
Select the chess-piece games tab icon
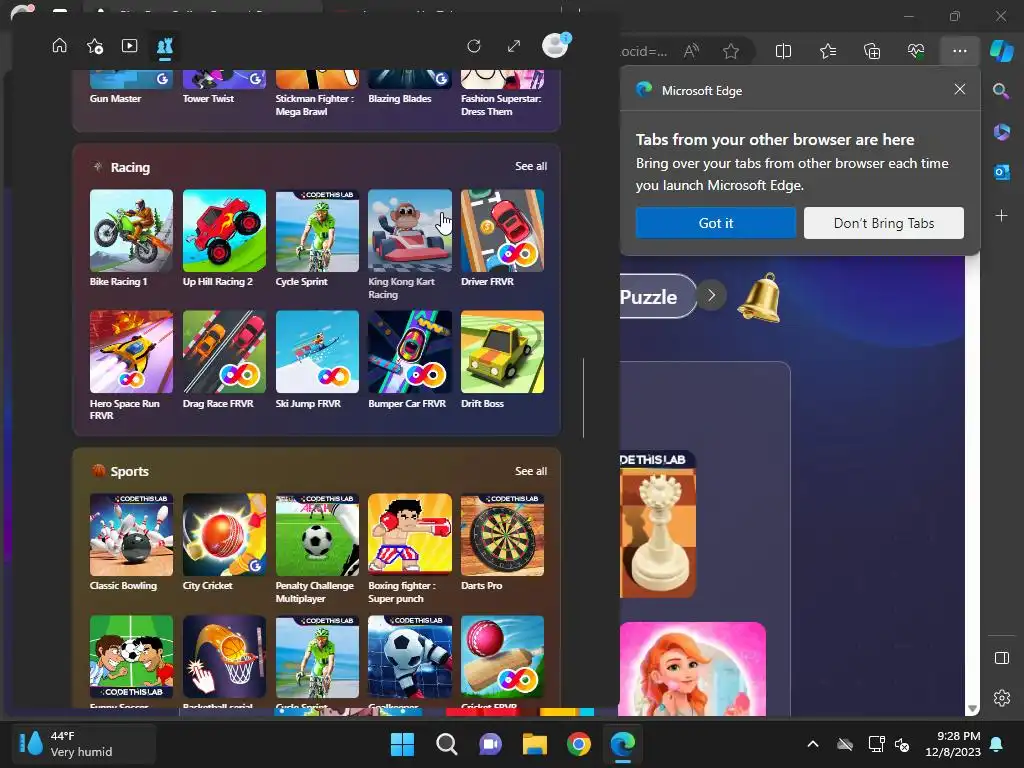click(165, 46)
